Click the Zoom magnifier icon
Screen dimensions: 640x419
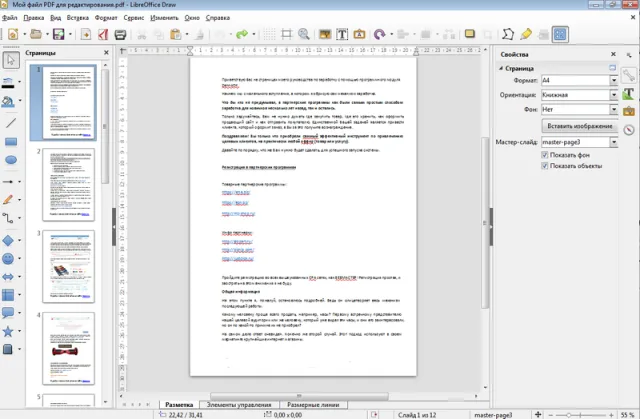click(304, 34)
